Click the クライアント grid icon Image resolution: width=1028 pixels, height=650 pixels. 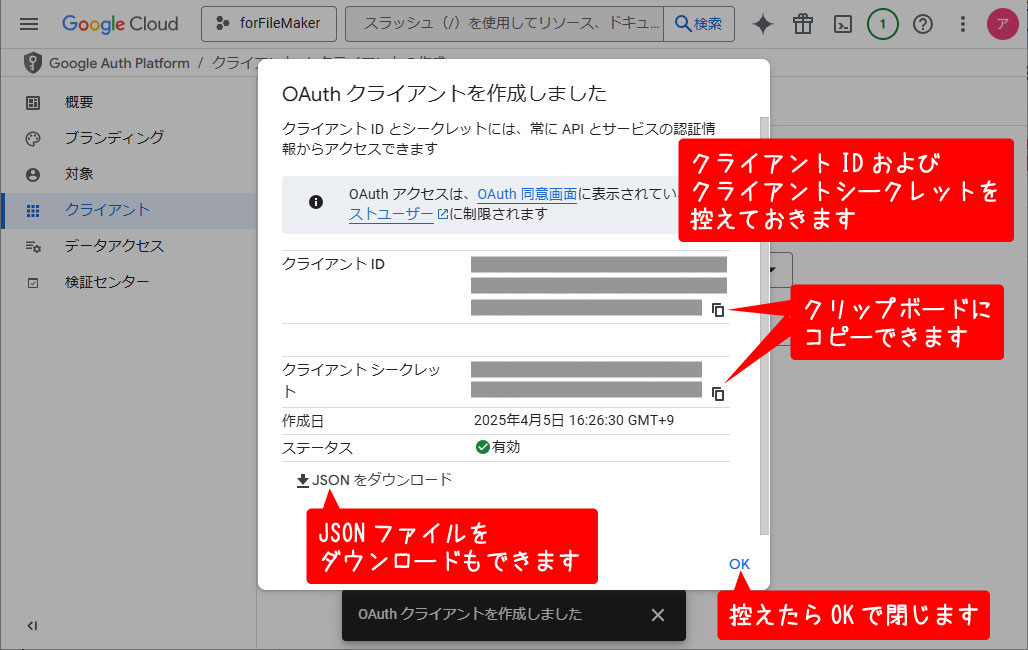[x=33, y=211]
